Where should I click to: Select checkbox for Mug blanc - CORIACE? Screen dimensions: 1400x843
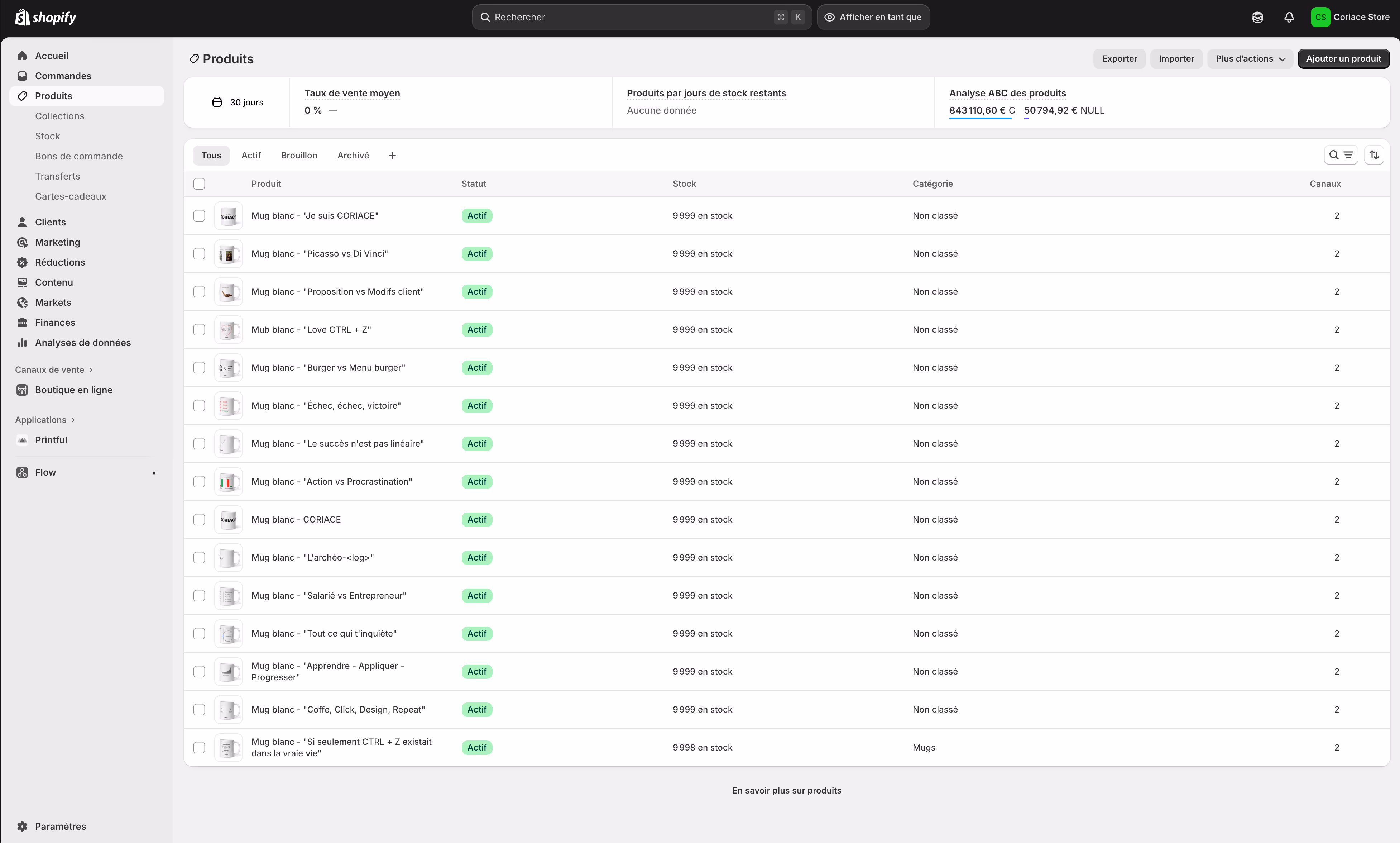click(199, 519)
